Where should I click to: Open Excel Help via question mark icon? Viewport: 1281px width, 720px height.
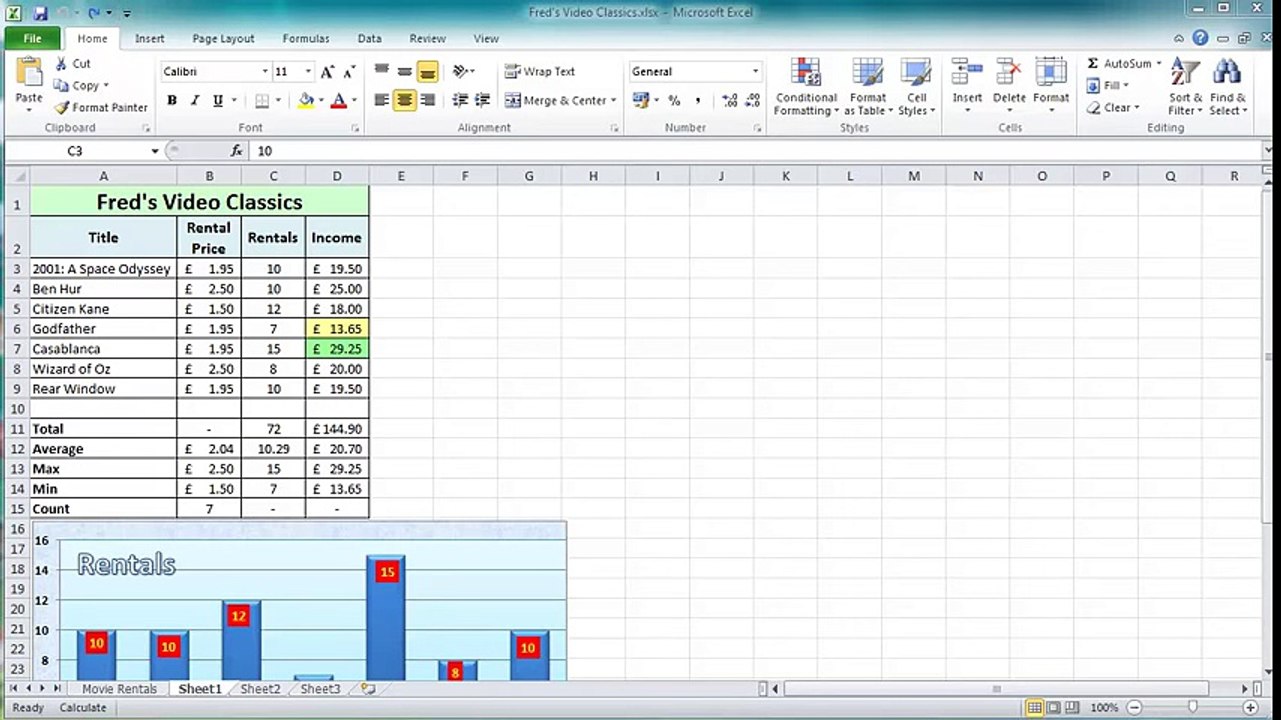click(1200, 38)
